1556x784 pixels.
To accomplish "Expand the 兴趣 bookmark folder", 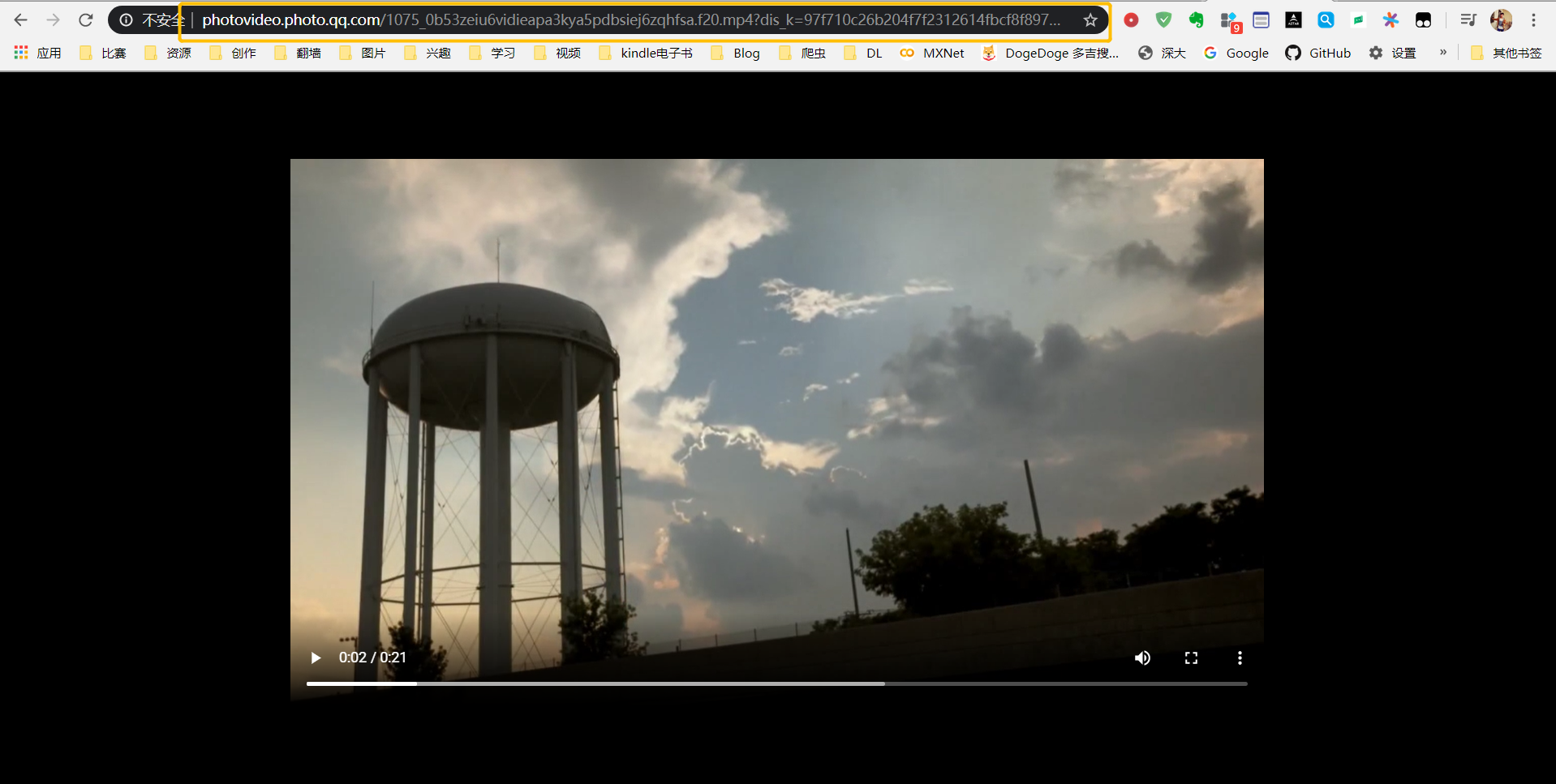I will coord(427,53).
